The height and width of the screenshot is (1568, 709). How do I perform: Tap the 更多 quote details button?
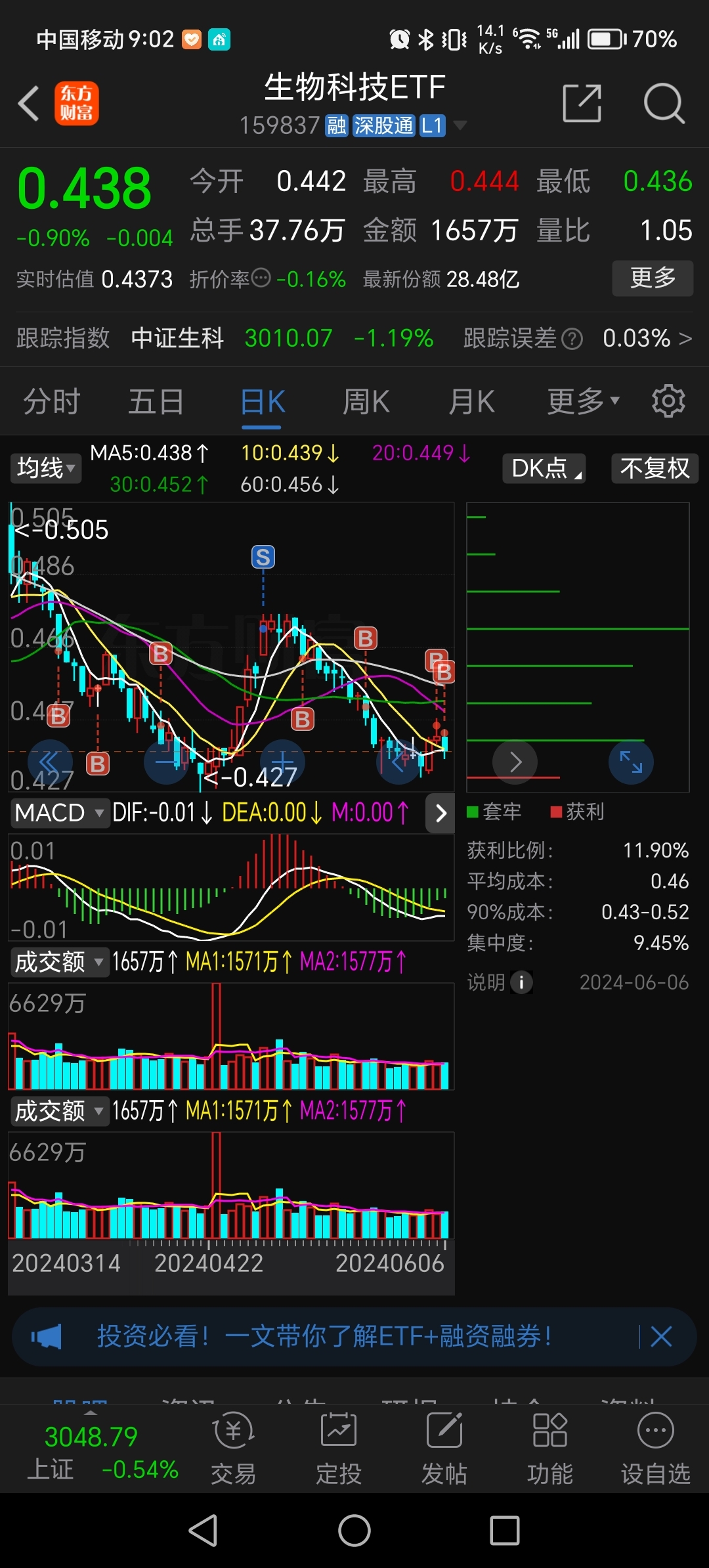point(653,278)
